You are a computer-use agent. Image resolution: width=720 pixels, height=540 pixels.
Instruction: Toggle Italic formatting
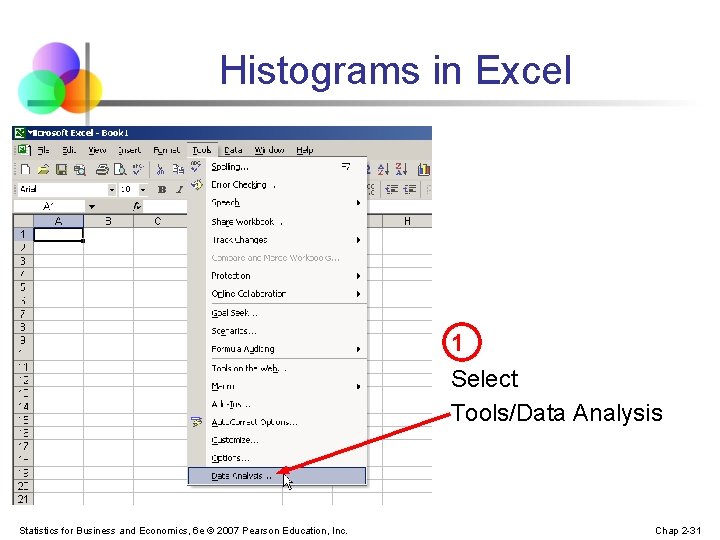pyautogui.click(x=180, y=189)
